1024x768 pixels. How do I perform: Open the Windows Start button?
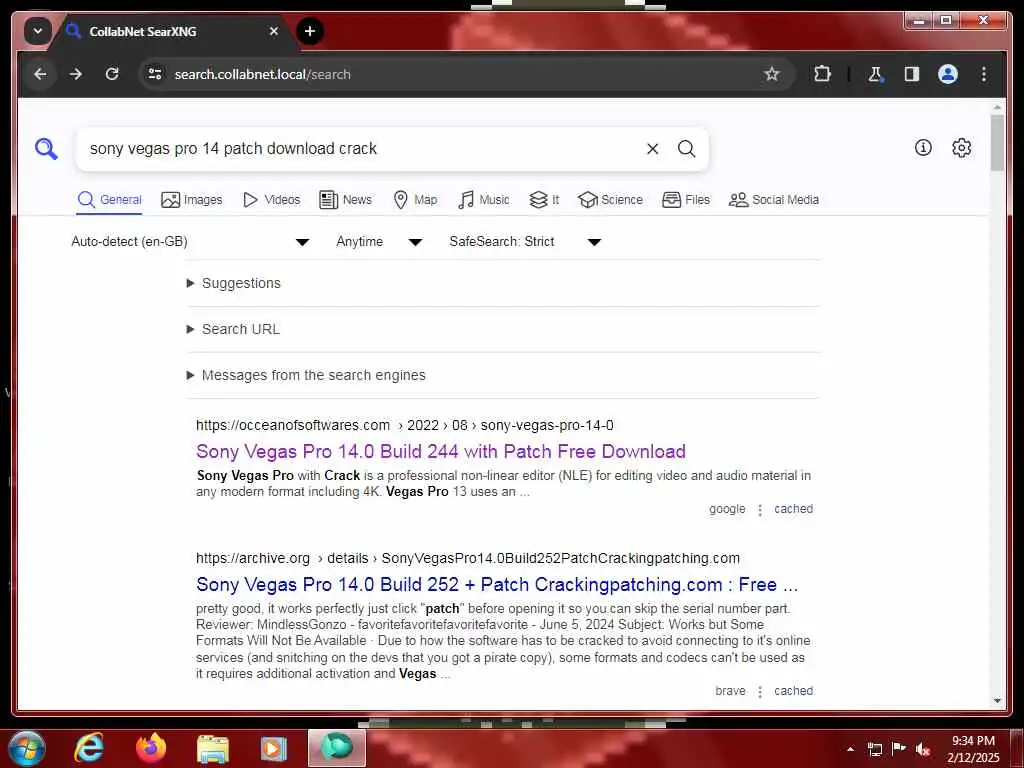point(26,748)
